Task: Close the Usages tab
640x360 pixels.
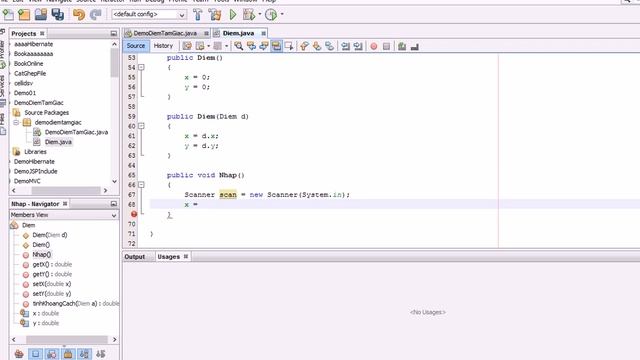Action: point(186,256)
